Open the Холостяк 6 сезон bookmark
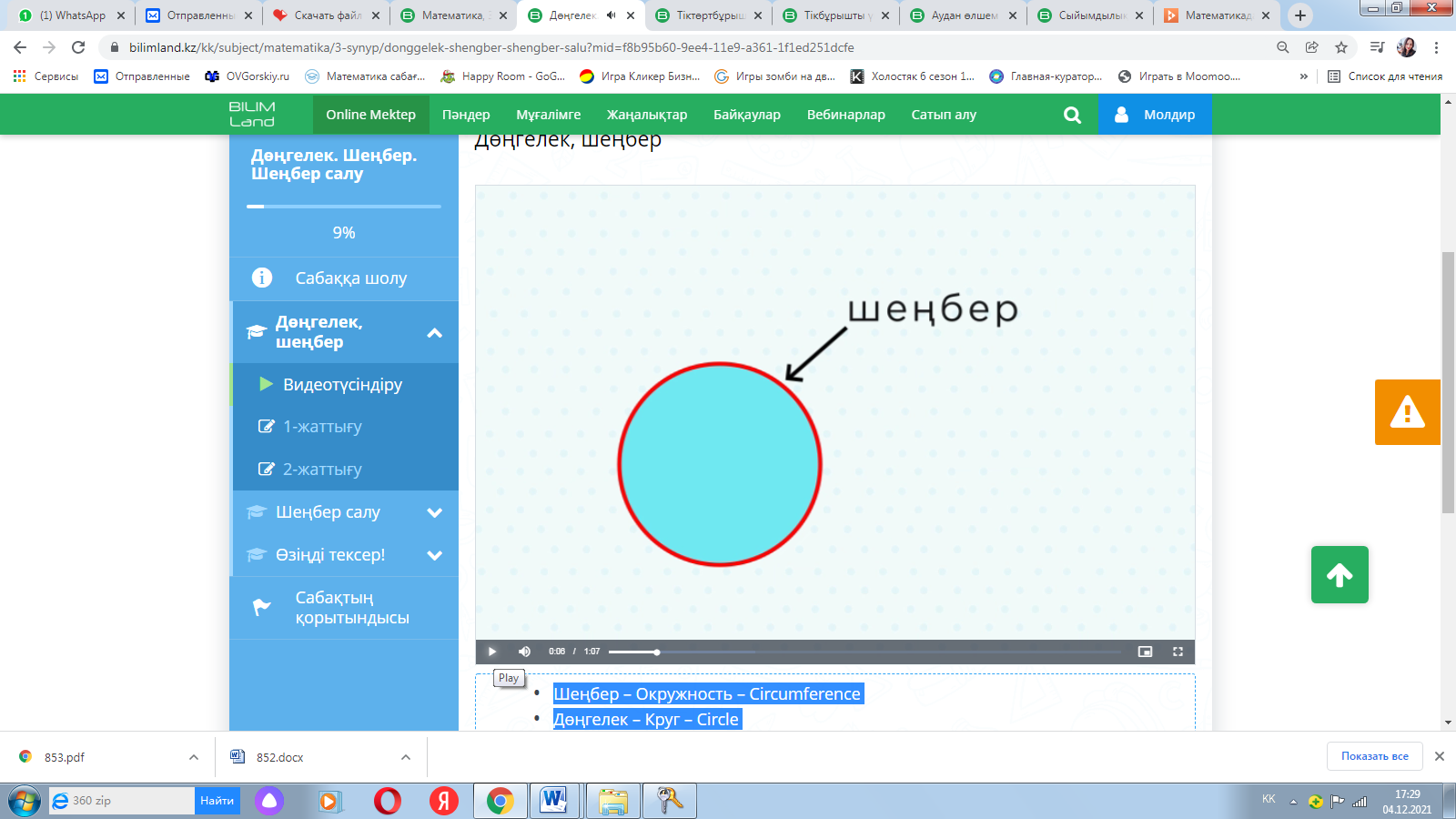Viewport: 1456px width, 819px height. pyautogui.click(x=912, y=76)
